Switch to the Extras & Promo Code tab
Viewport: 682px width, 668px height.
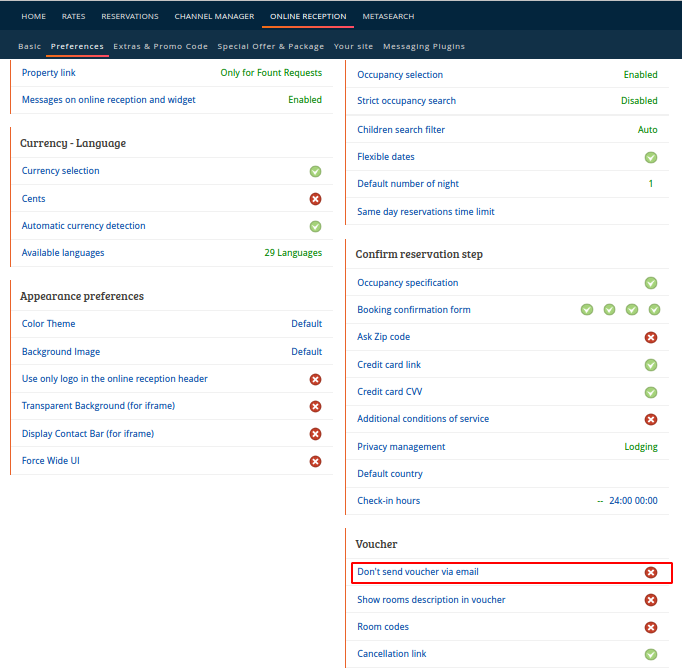[160, 47]
